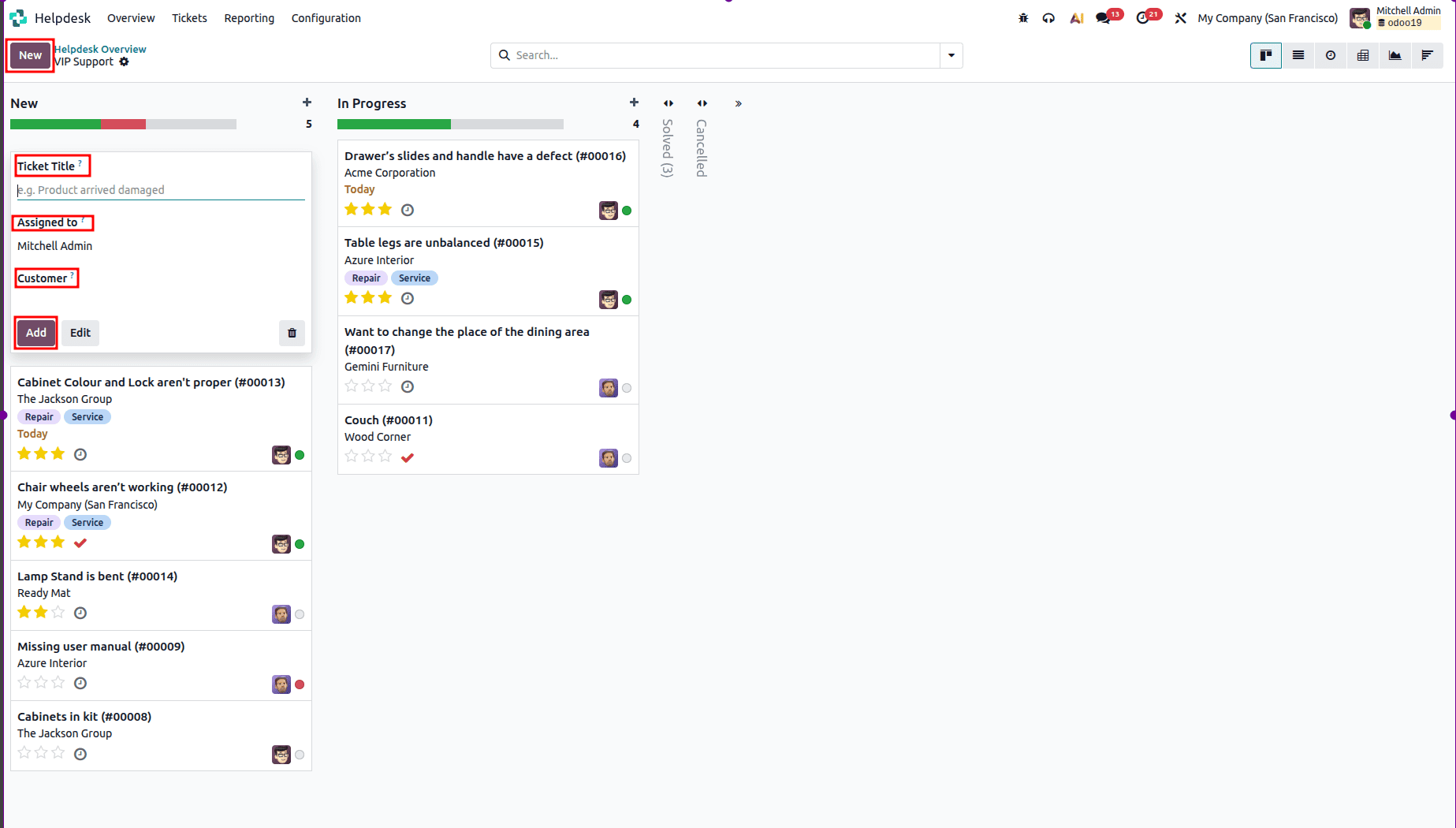This screenshot has width=1456, height=828.
Task: Open the activities clock icon in the top bar
Action: coord(1142,18)
